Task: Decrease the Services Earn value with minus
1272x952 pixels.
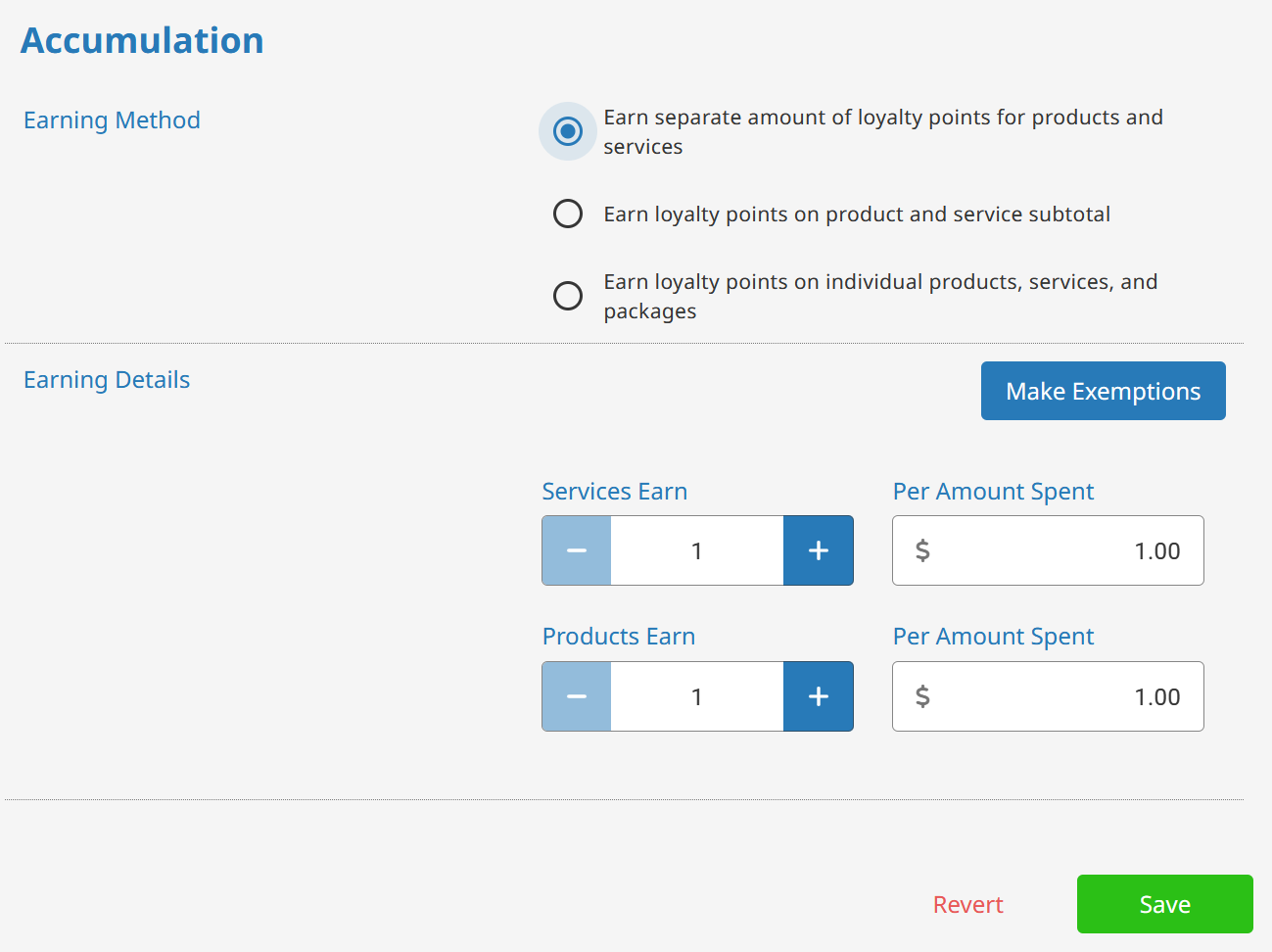Action: (x=577, y=550)
